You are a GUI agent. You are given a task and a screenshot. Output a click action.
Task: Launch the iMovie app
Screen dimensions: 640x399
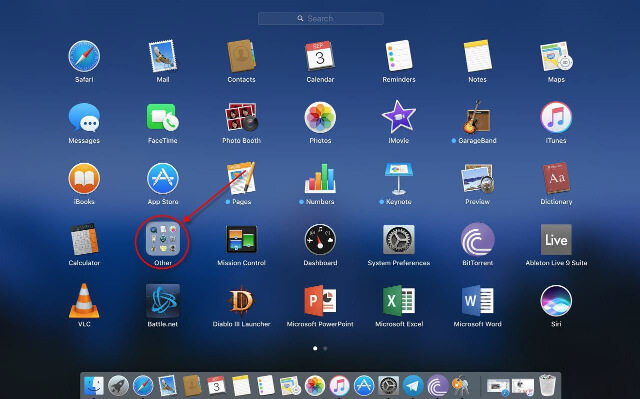399,117
